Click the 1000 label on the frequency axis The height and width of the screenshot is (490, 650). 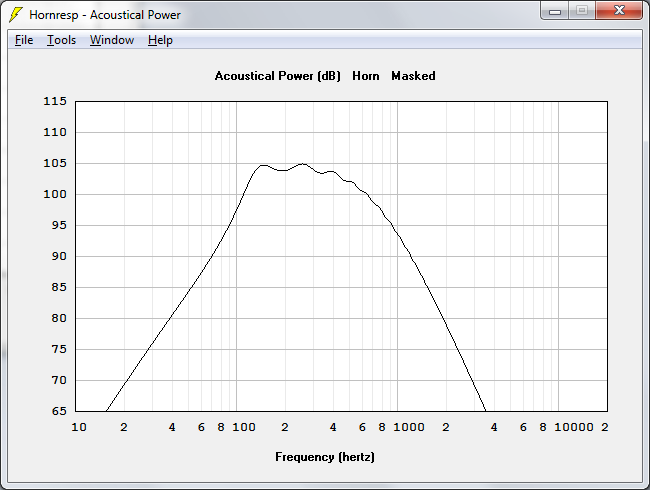pyautogui.click(x=408, y=428)
